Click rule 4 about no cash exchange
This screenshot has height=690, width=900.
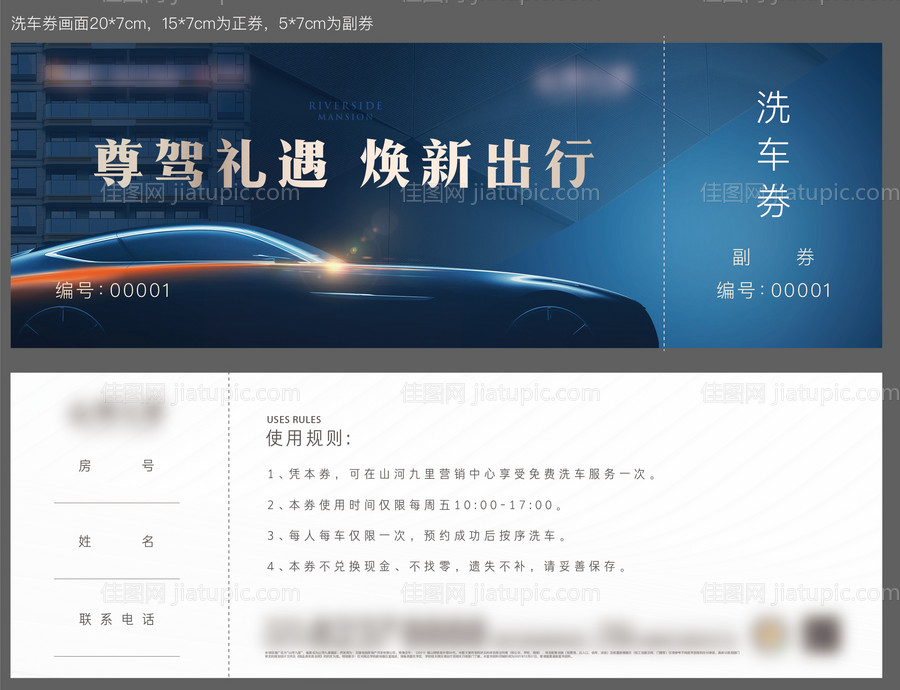[x=447, y=566]
